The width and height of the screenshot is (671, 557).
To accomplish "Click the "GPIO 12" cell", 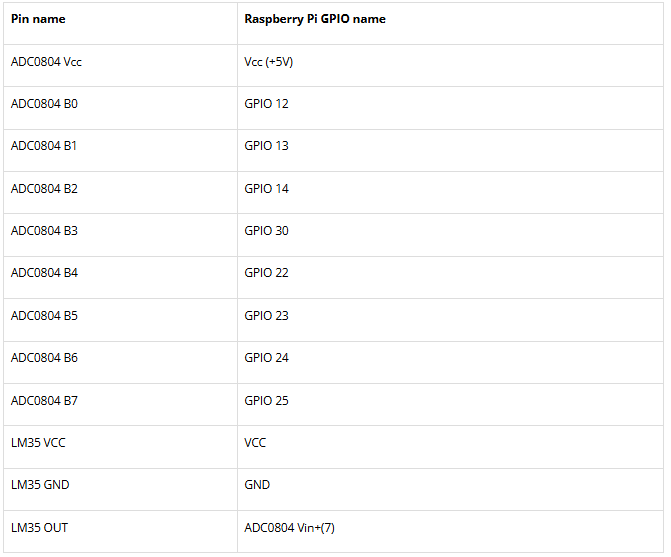I will [266, 104].
